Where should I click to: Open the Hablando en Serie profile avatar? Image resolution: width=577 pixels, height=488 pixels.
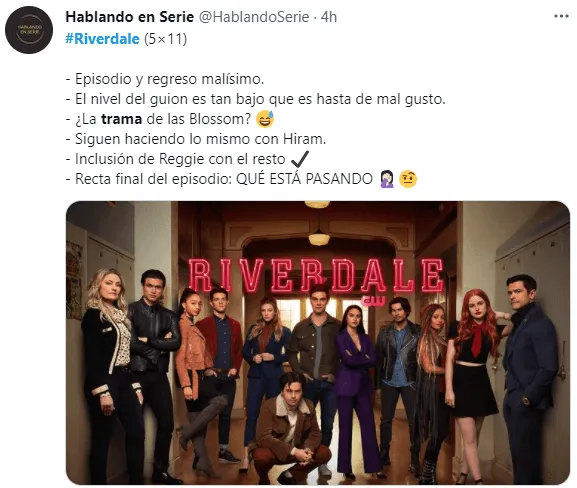(x=29, y=30)
